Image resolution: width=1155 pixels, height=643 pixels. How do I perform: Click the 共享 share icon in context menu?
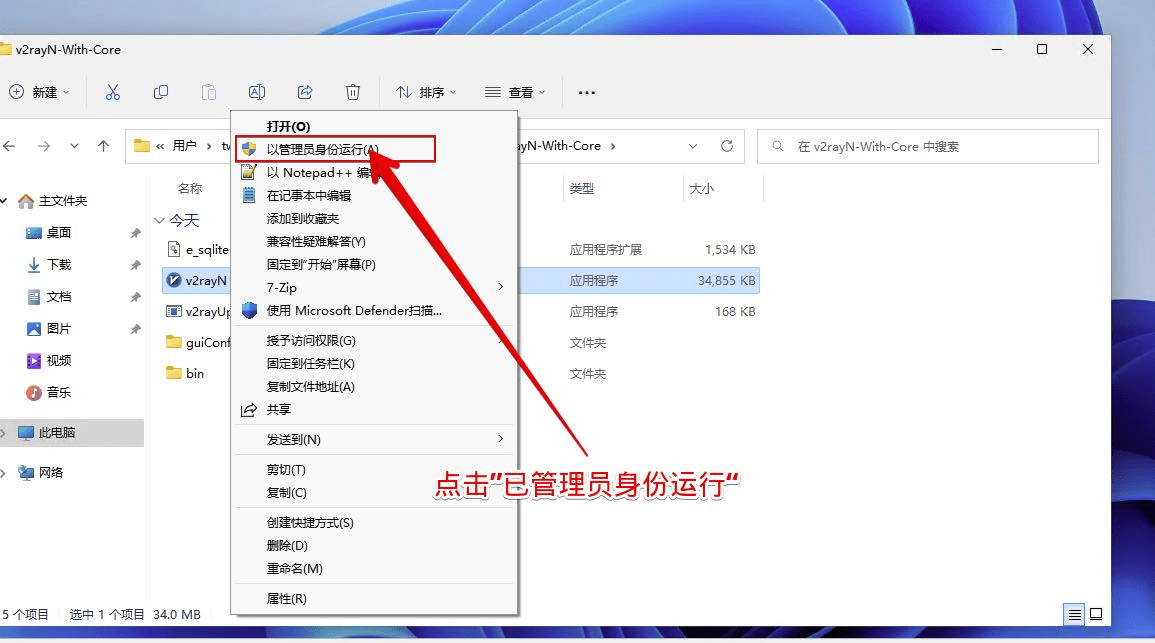click(249, 410)
